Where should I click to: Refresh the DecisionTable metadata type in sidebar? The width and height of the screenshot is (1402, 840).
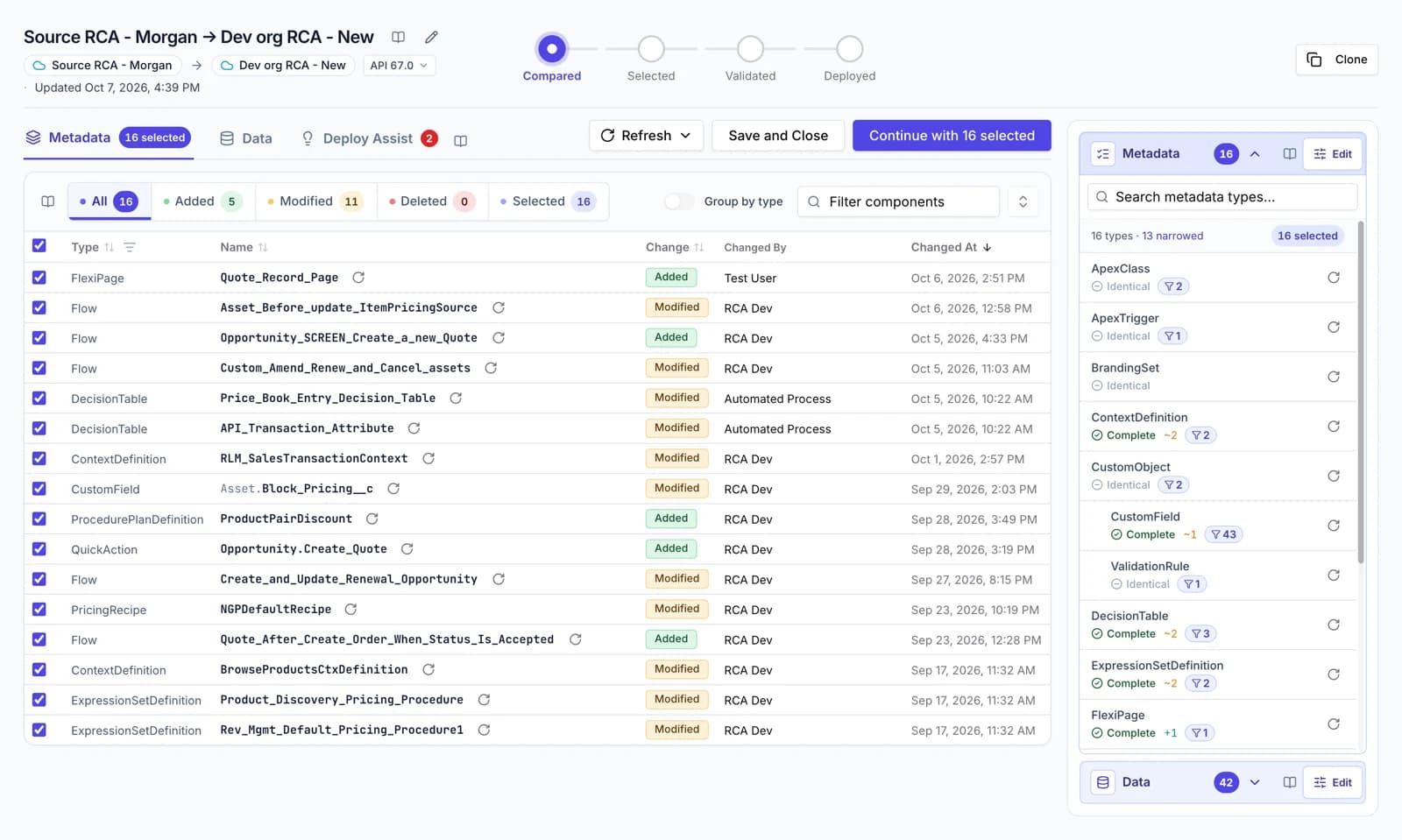(x=1334, y=625)
